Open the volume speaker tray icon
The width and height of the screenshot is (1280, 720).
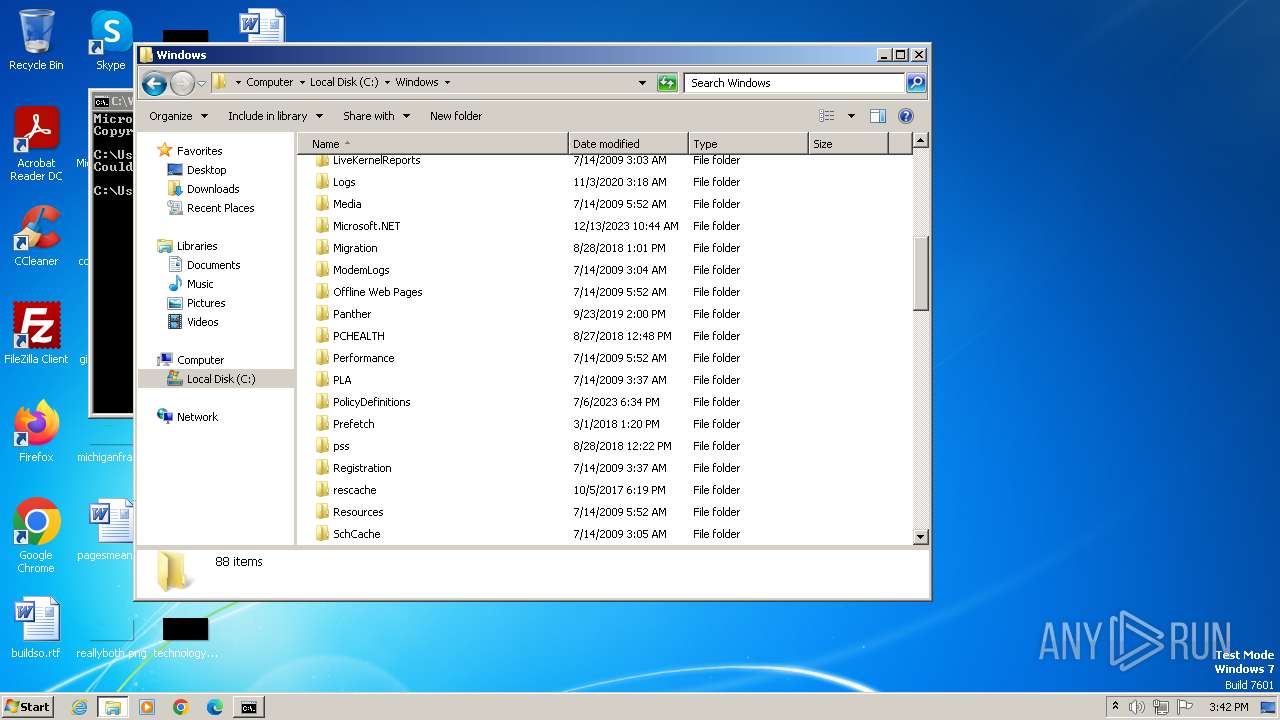pyautogui.click(x=1137, y=707)
